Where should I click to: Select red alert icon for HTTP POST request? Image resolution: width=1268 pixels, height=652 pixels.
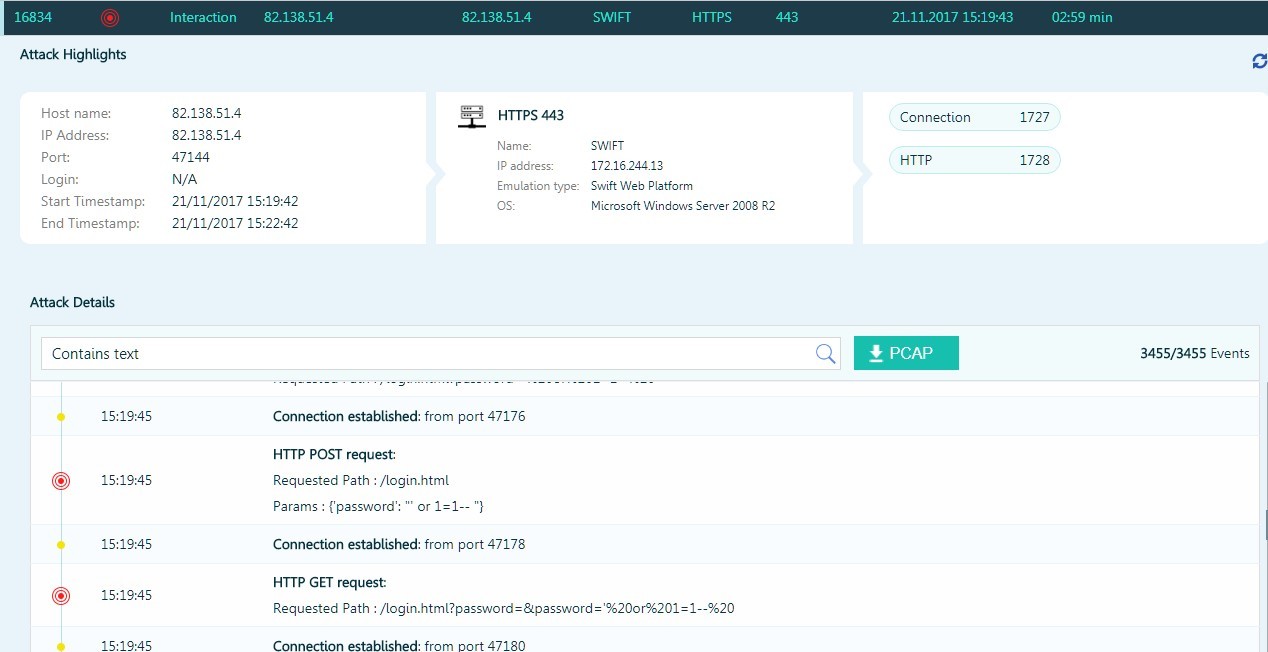coord(61,481)
